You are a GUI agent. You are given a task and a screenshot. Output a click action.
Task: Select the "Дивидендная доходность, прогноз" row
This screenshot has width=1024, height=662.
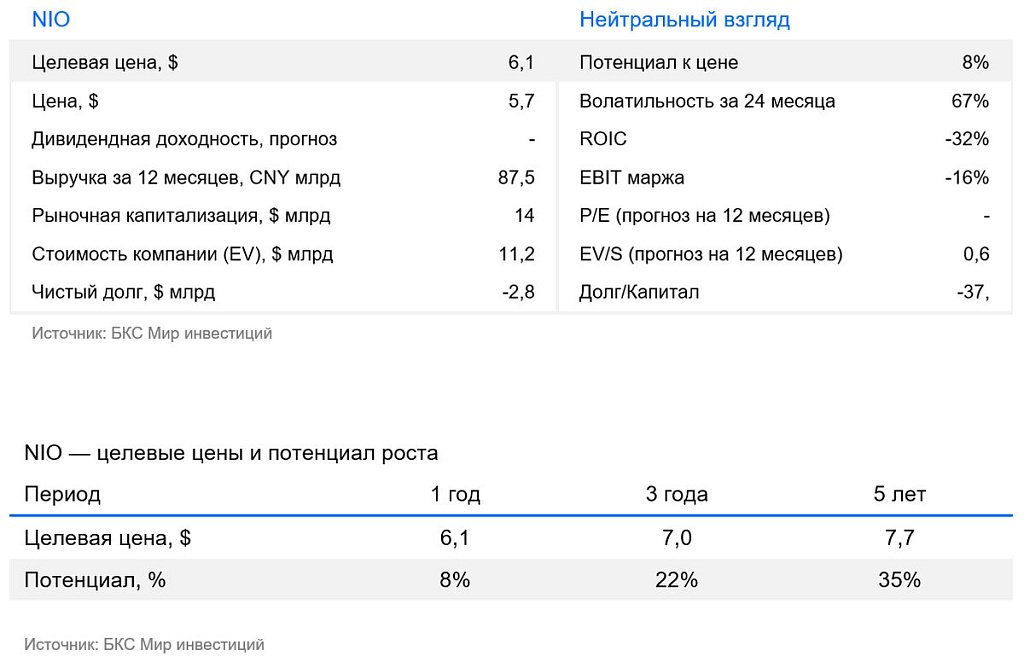coord(184,139)
